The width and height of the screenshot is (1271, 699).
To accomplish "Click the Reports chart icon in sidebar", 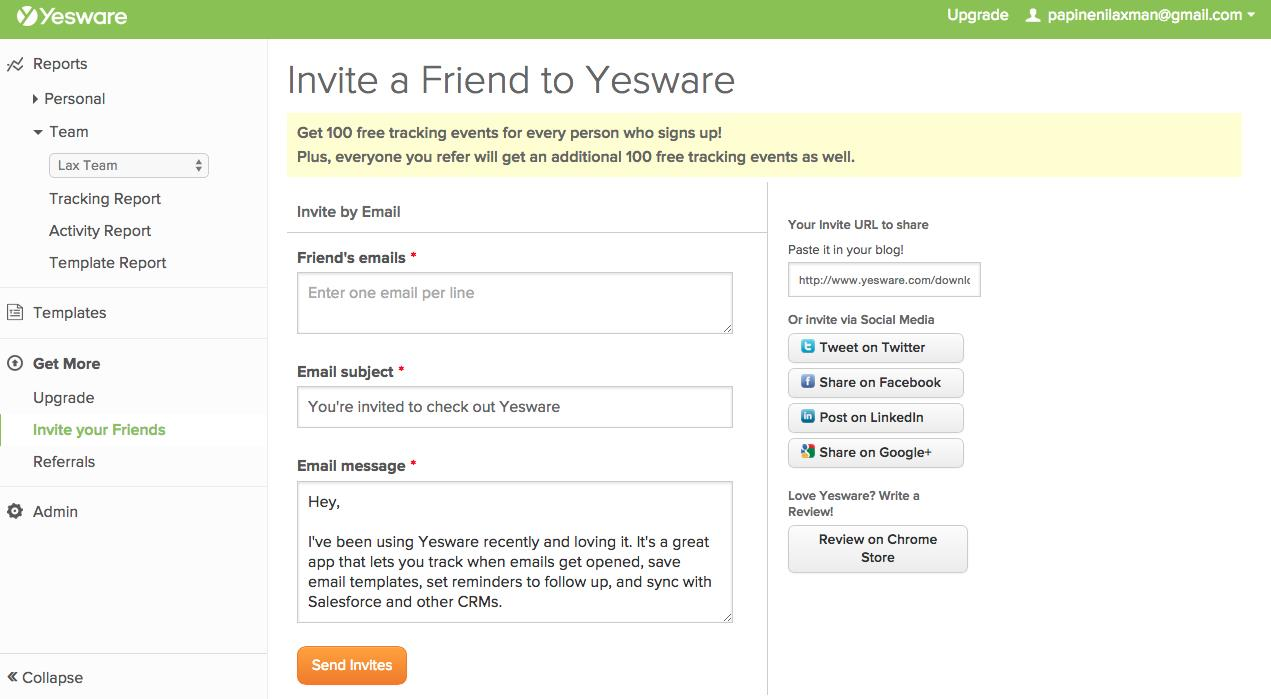I will pos(15,65).
